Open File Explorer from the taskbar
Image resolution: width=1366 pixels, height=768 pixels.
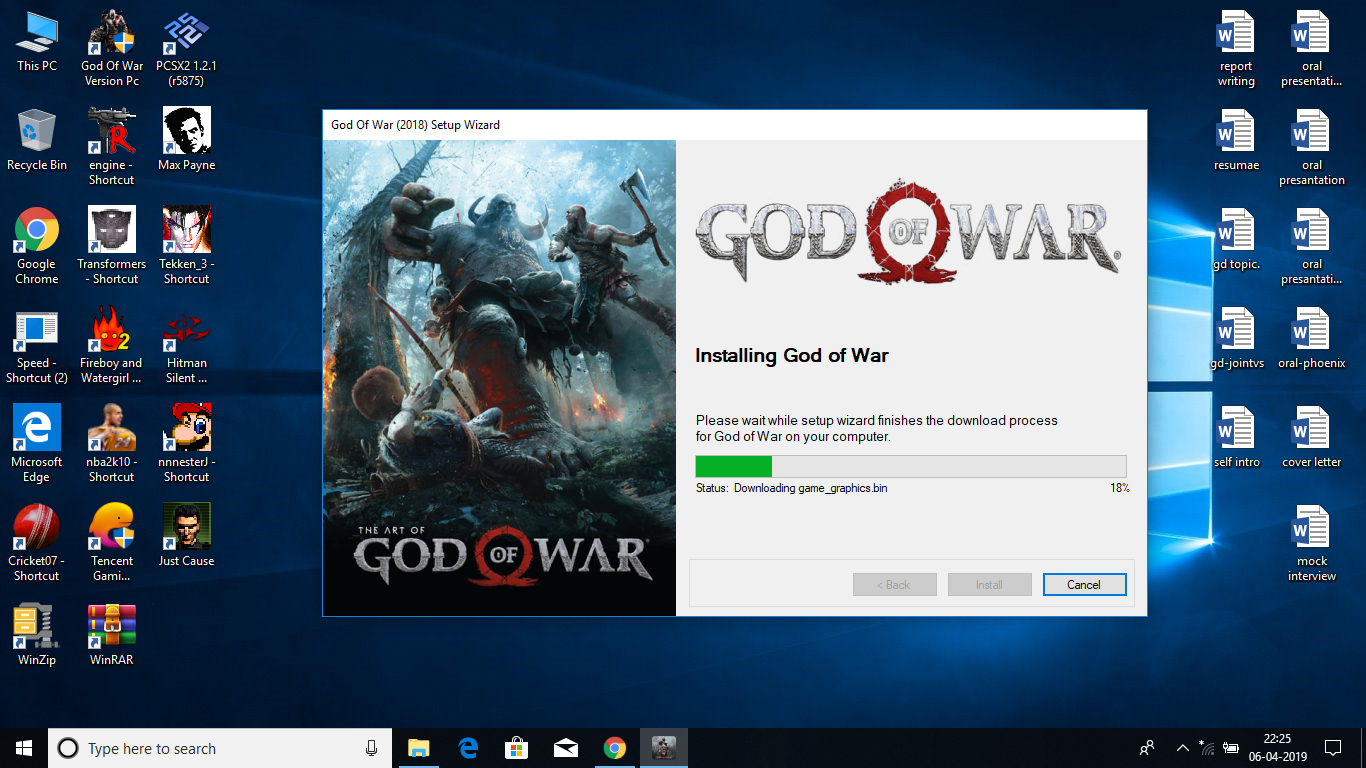tap(418, 748)
